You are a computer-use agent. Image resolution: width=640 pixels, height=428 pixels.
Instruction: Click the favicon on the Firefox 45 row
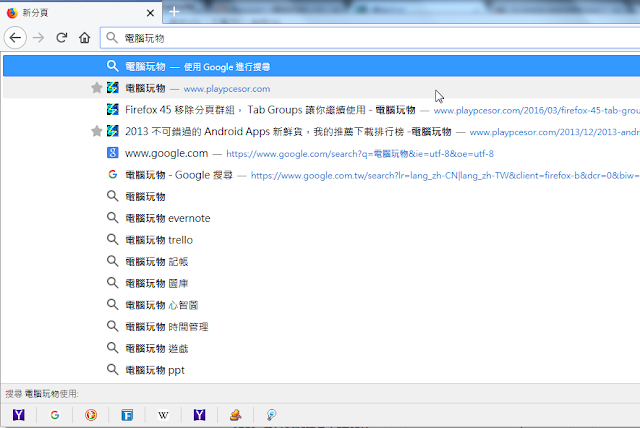(x=112, y=109)
